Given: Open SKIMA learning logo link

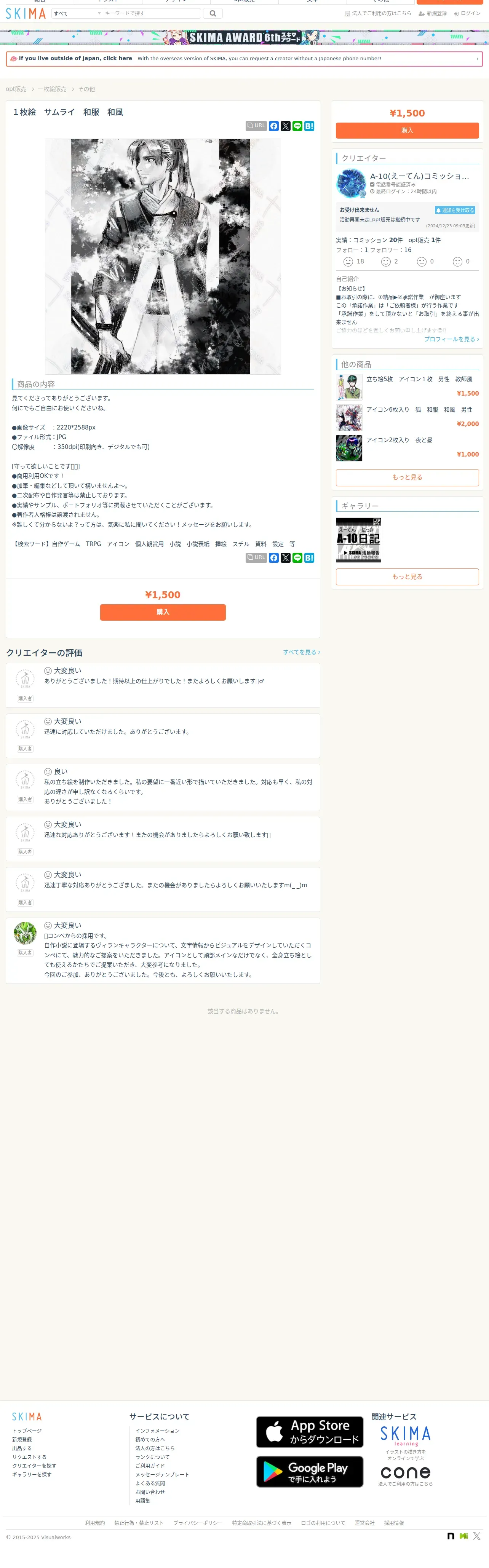Looking at the screenshot, I should 406,1436.
